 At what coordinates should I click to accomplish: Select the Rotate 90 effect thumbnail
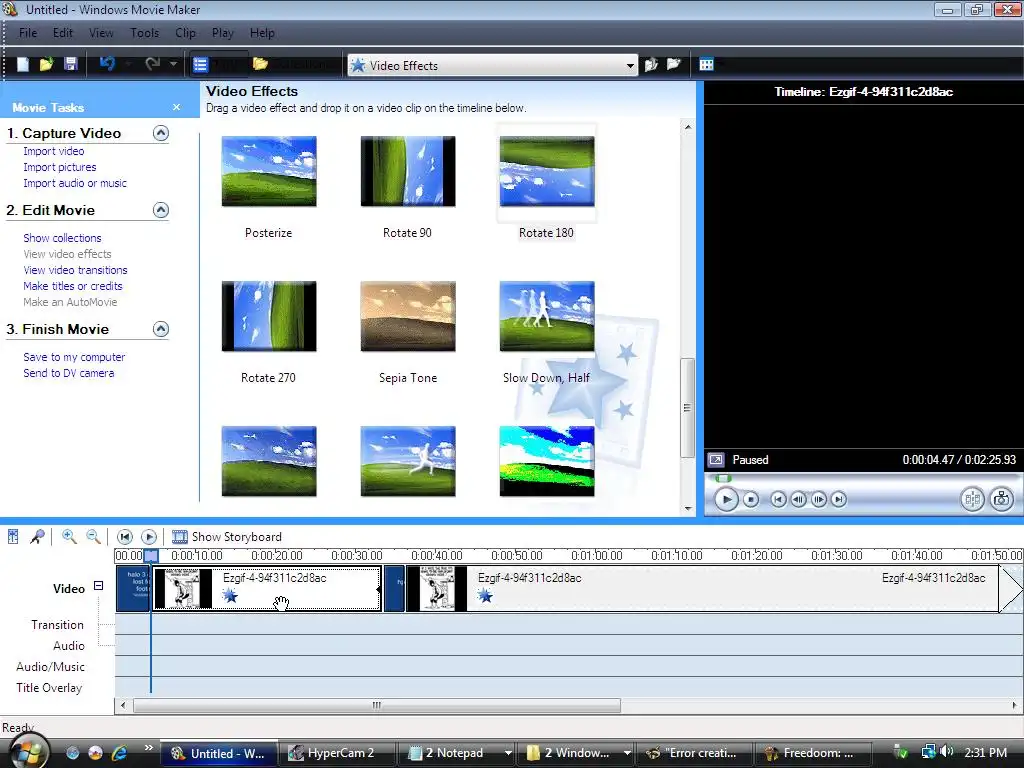click(408, 171)
